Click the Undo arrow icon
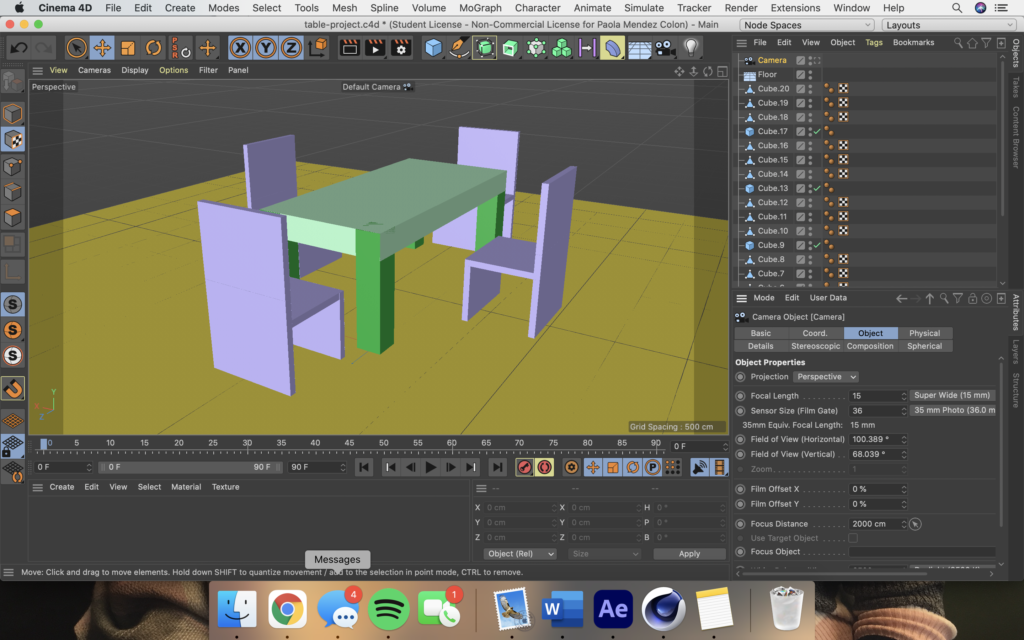The width and height of the screenshot is (1024, 640). (18, 47)
